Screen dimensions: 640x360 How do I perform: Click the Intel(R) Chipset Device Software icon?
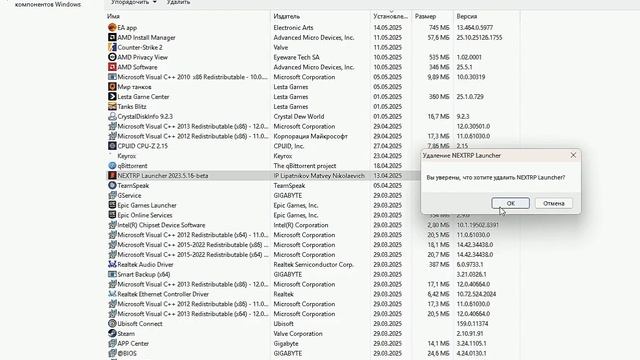point(112,225)
